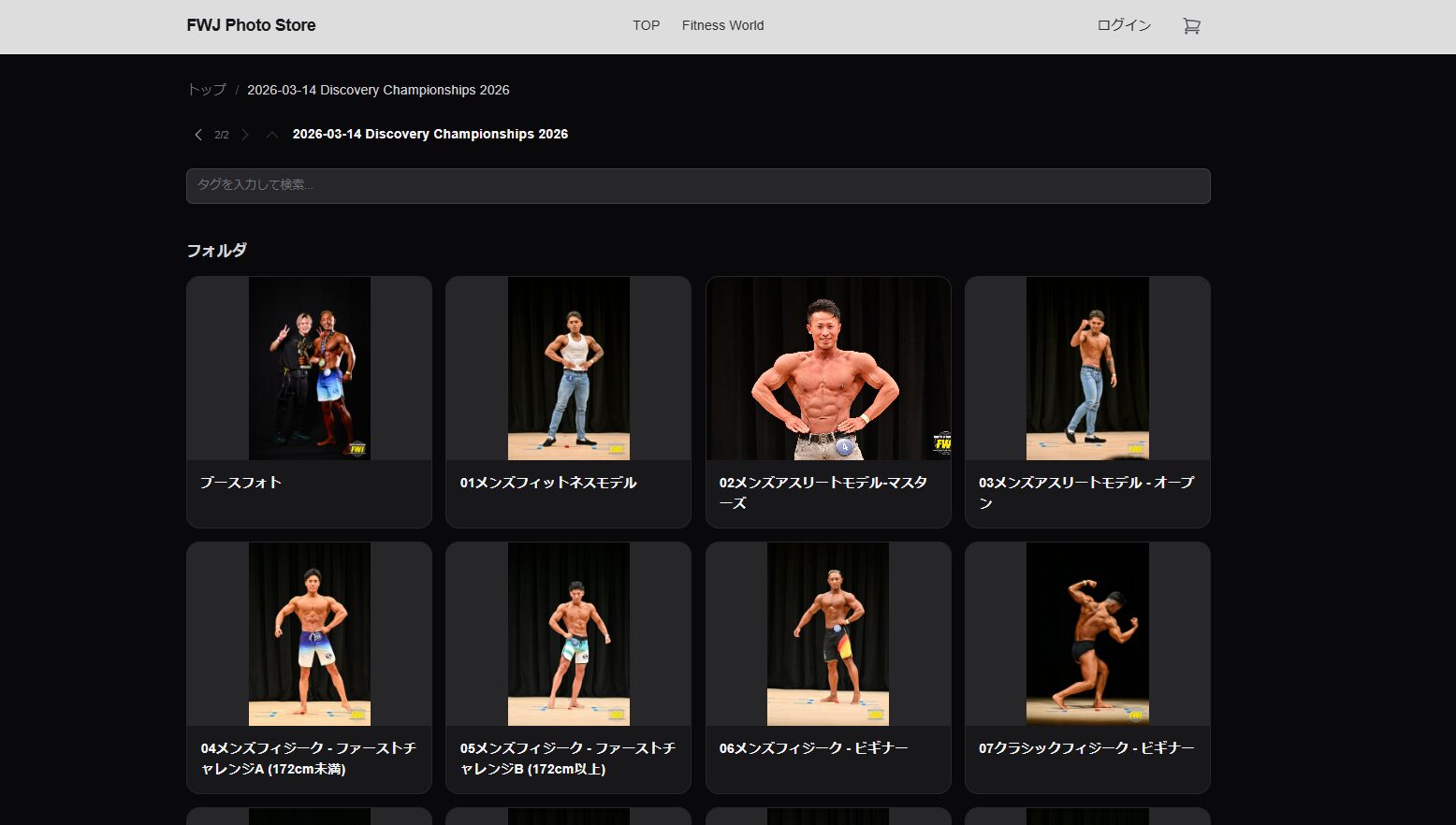1456x825 pixels.
Task: Go to previous page arrow
Action: coord(198,135)
